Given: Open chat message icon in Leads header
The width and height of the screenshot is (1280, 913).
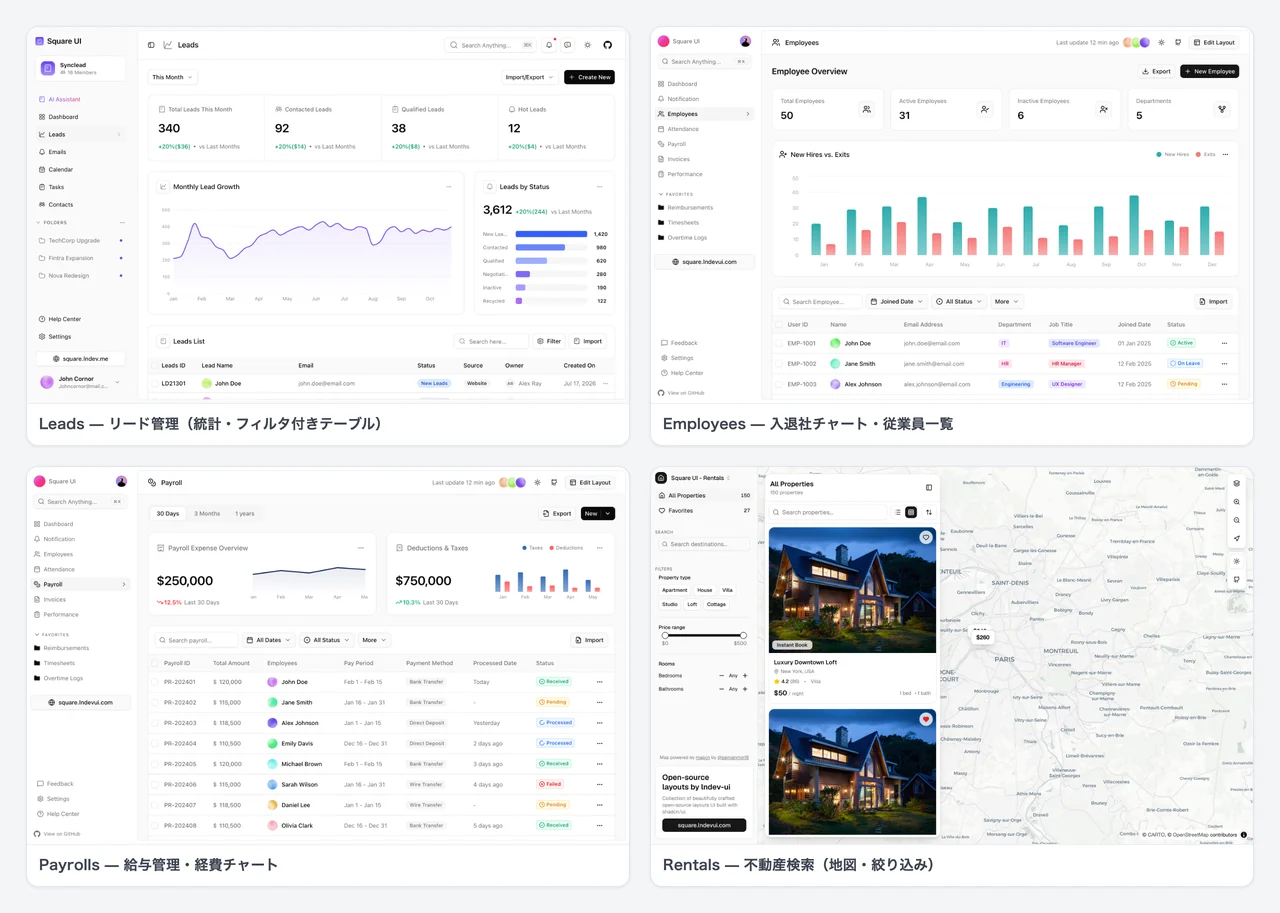Looking at the screenshot, I should 568,45.
